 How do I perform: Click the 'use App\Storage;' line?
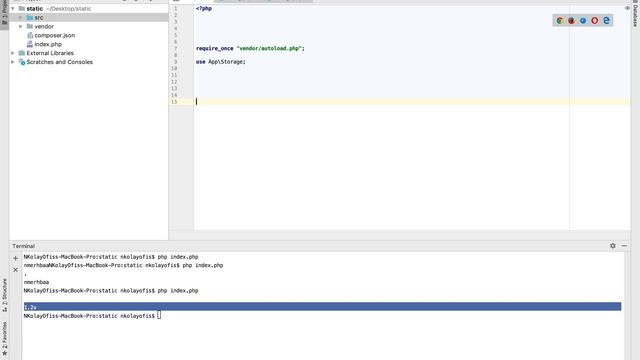point(221,62)
